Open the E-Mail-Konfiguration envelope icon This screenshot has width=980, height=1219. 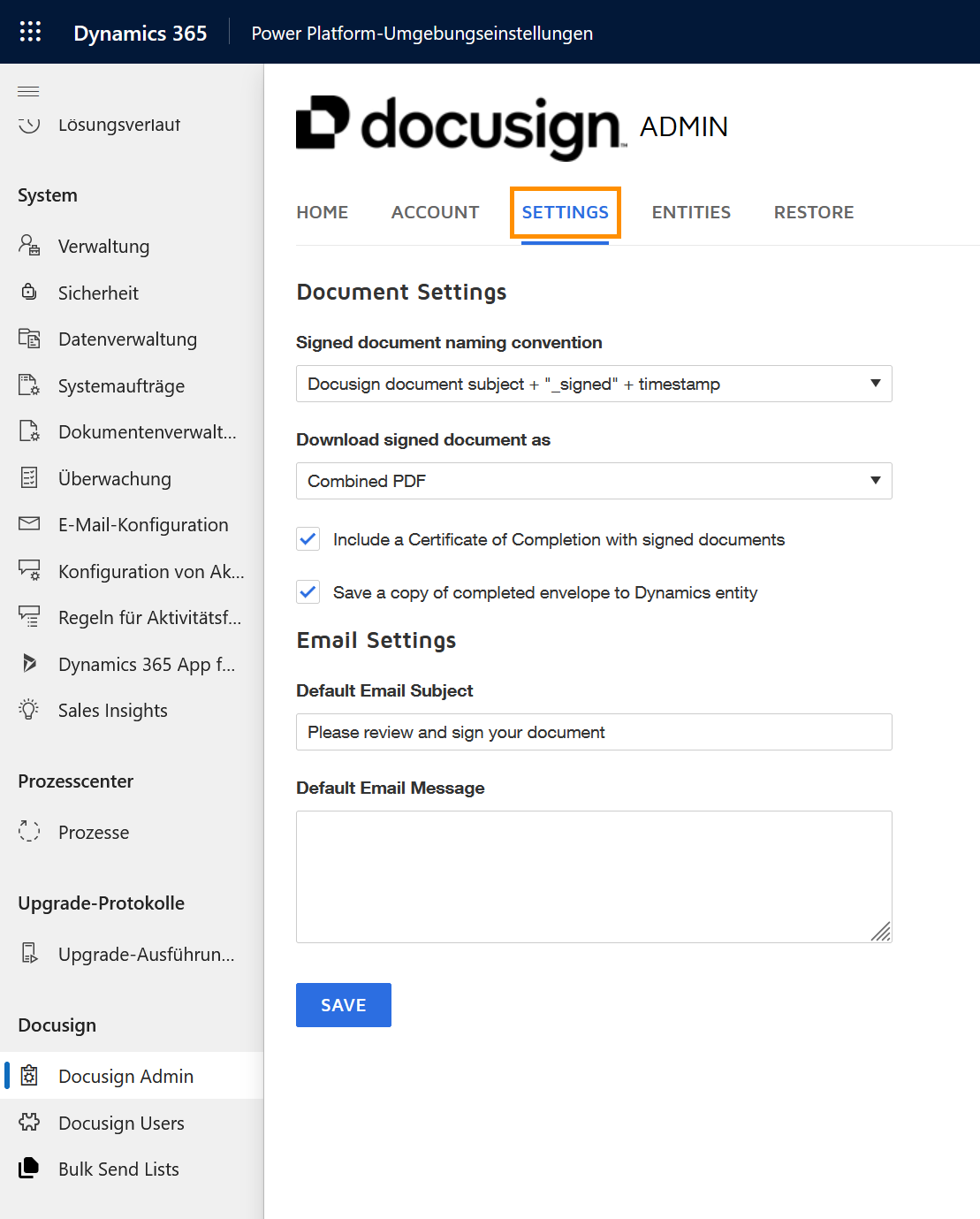click(29, 524)
